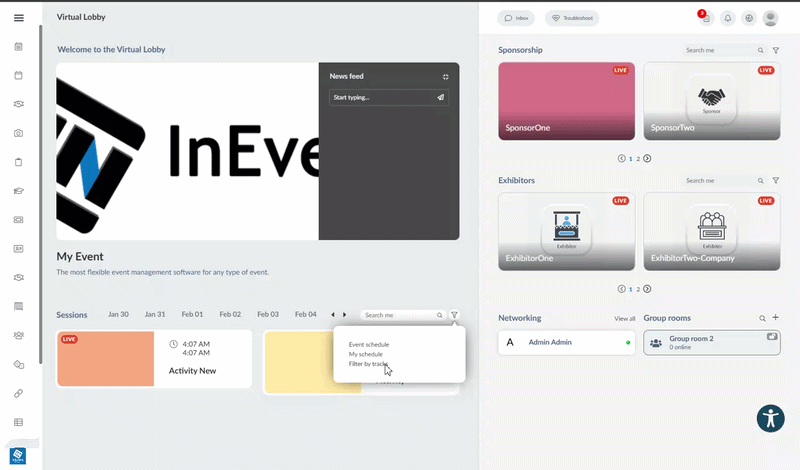Send the news feed message with the paper plane

click(440, 97)
